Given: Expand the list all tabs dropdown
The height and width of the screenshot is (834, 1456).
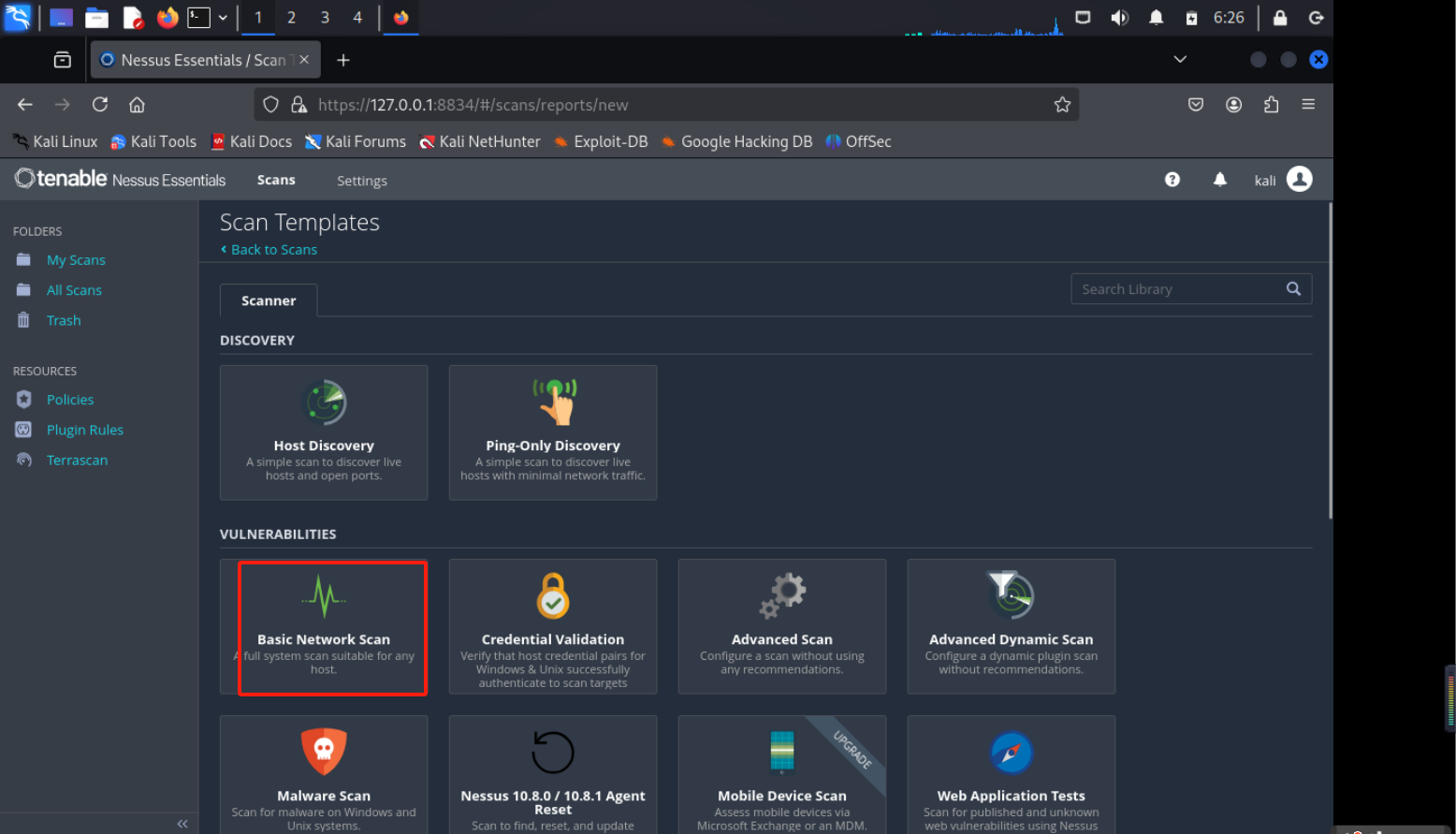Looking at the screenshot, I should point(1180,59).
